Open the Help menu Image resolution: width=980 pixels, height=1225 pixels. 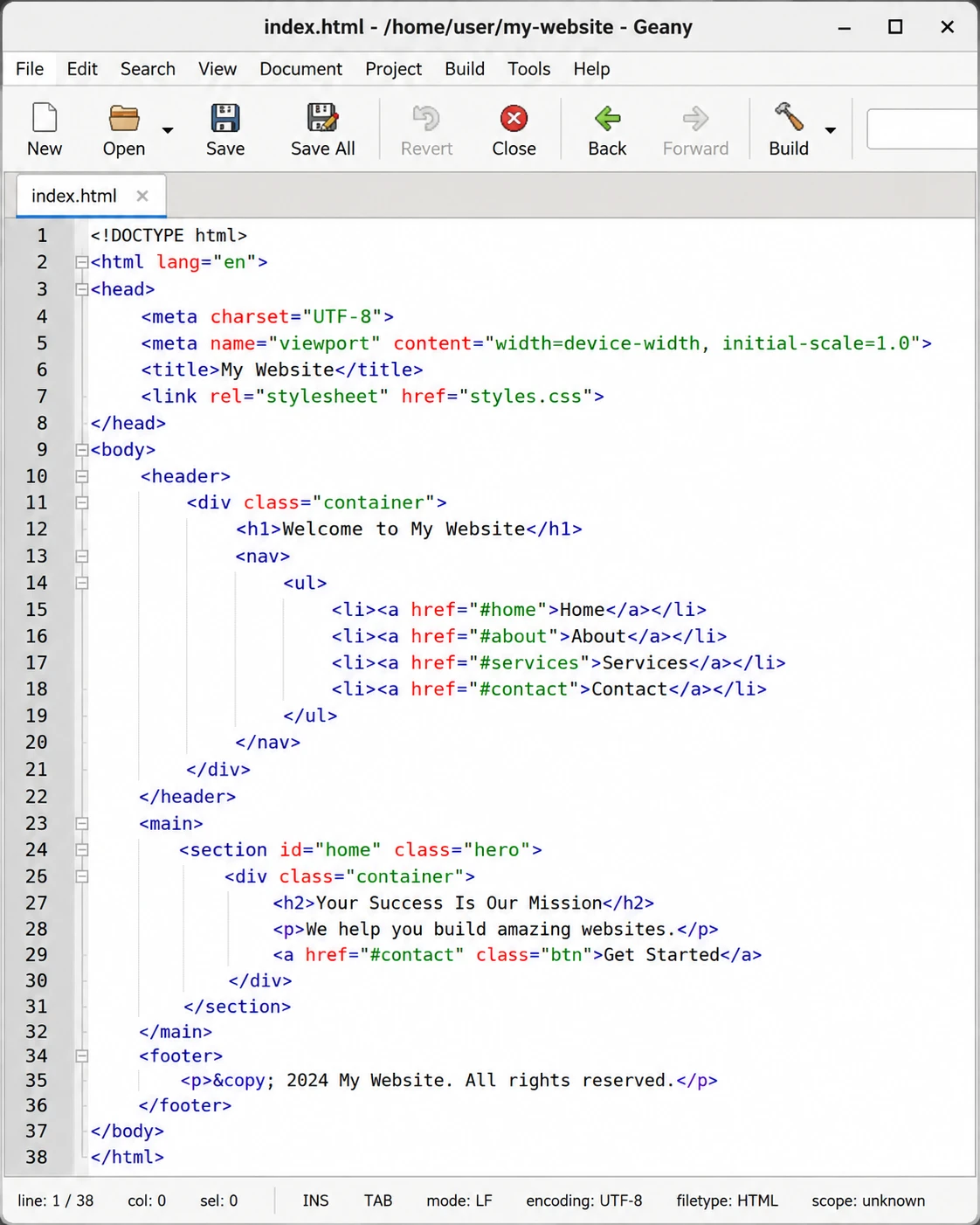pos(591,69)
